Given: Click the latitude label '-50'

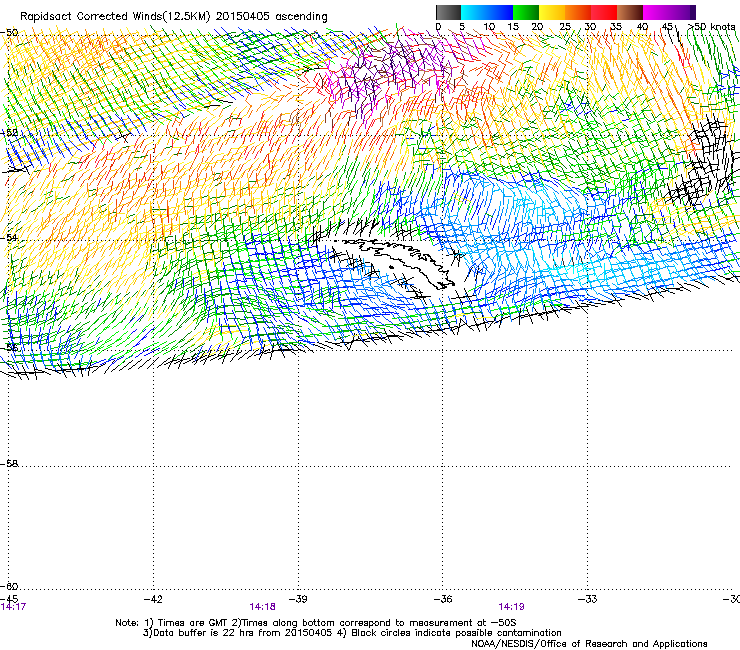Looking at the screenshot, I should click(9, 33).
